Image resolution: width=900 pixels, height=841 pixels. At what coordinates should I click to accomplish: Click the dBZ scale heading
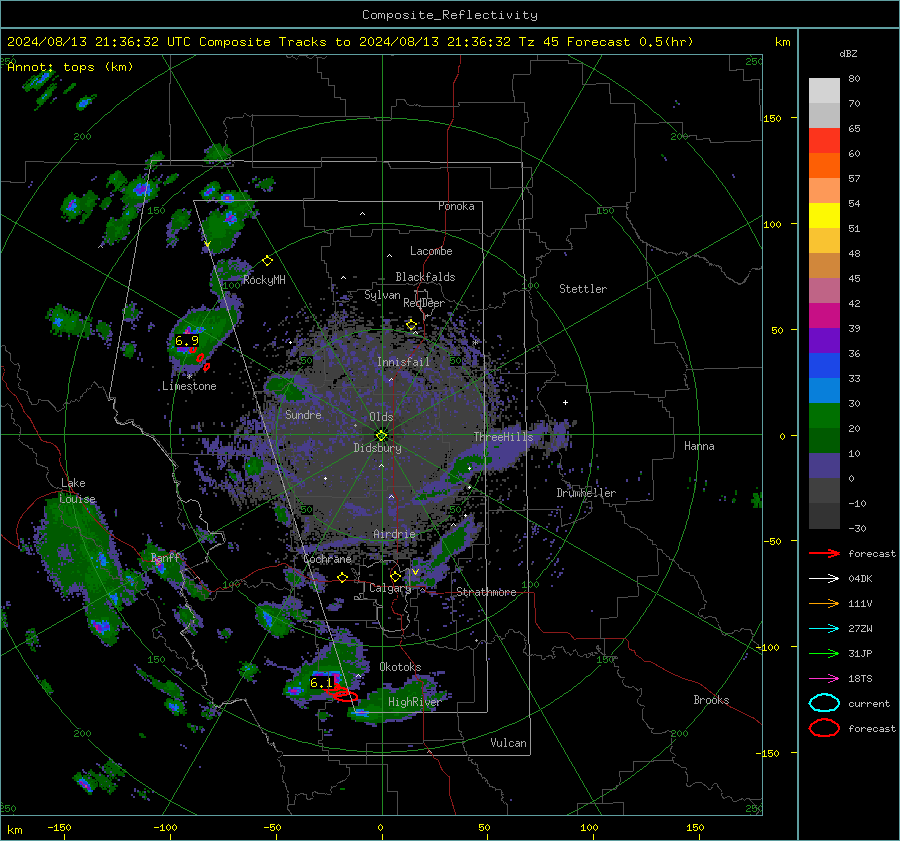tap(848, 53)
